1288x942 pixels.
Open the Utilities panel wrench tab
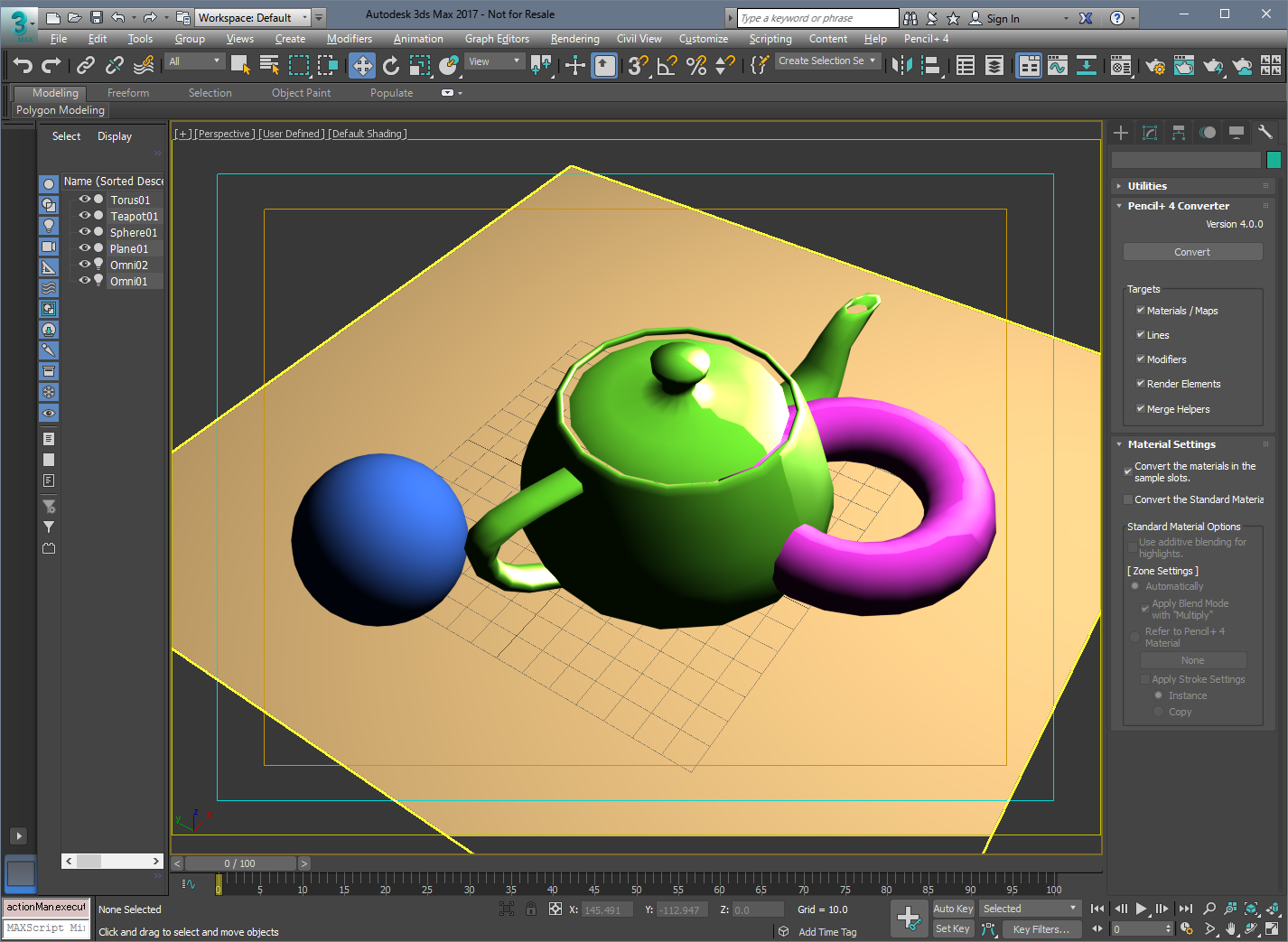point(1265,133)
